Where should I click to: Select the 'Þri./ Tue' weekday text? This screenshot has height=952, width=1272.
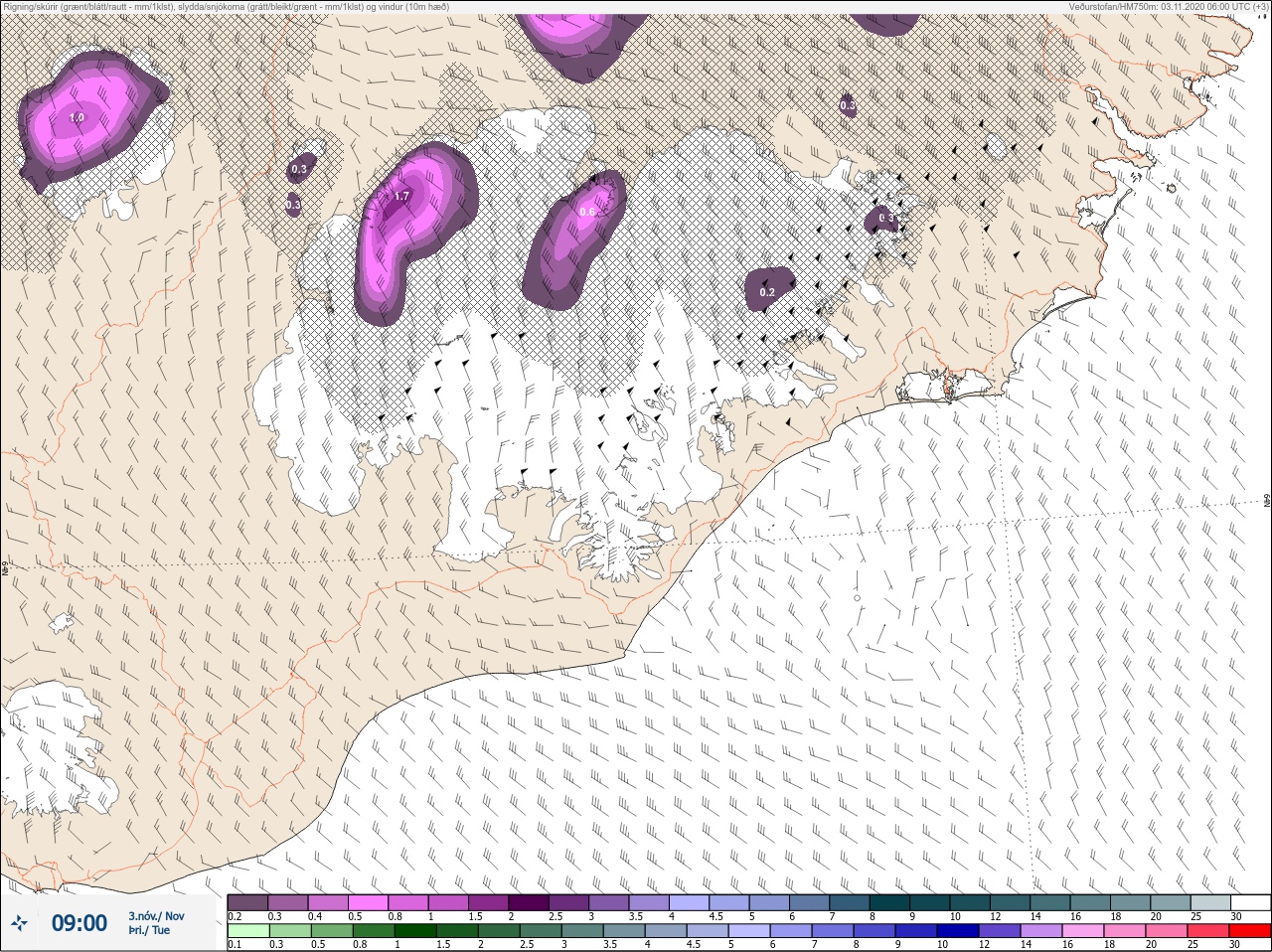(x=149, y=931)
